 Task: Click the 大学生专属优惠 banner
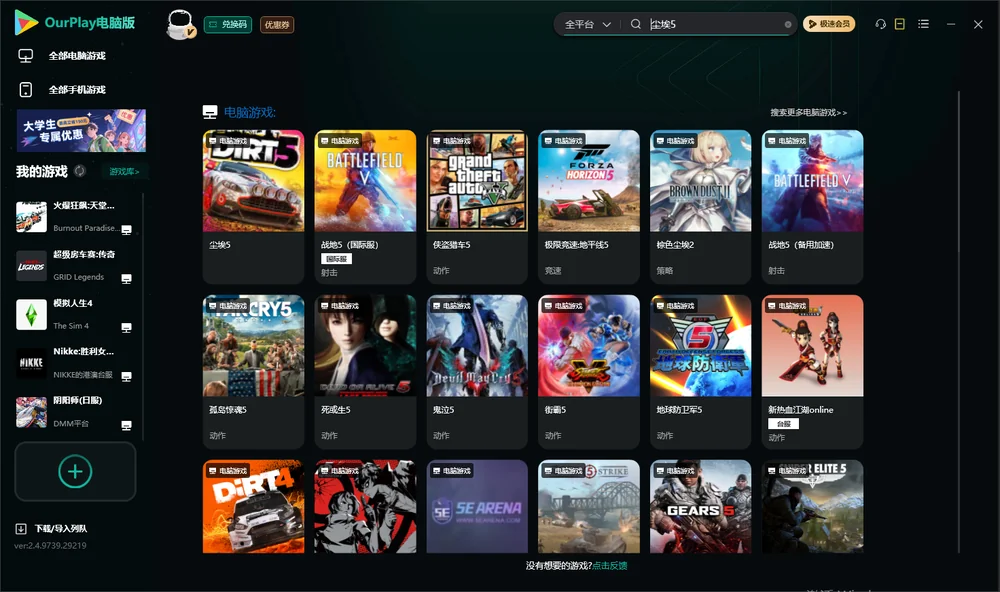[x=81, y=131]
